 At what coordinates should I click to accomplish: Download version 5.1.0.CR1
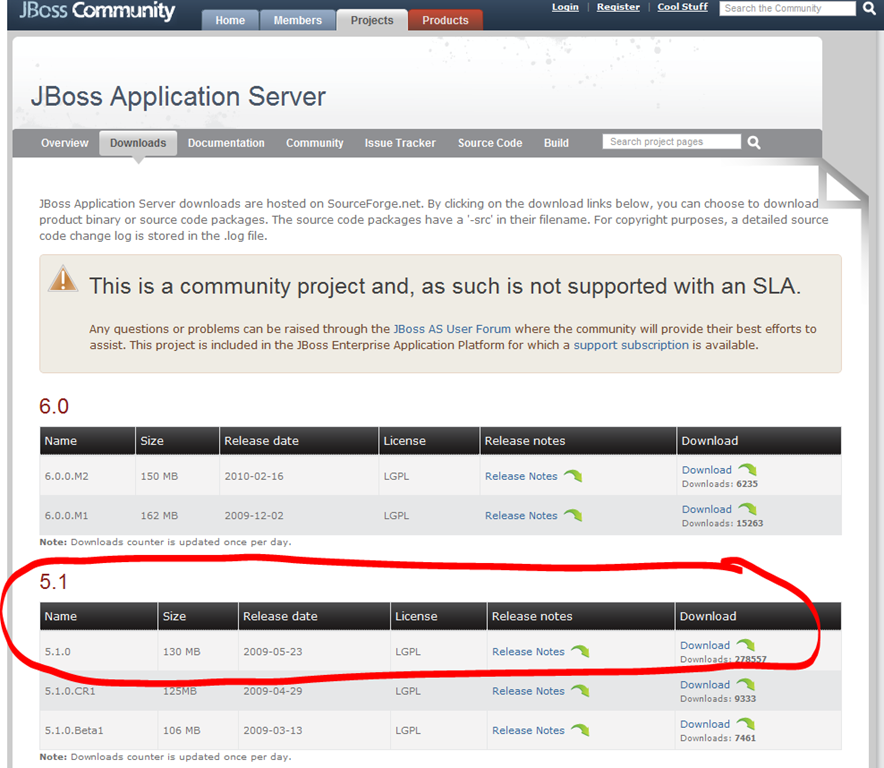click(705, 685)
